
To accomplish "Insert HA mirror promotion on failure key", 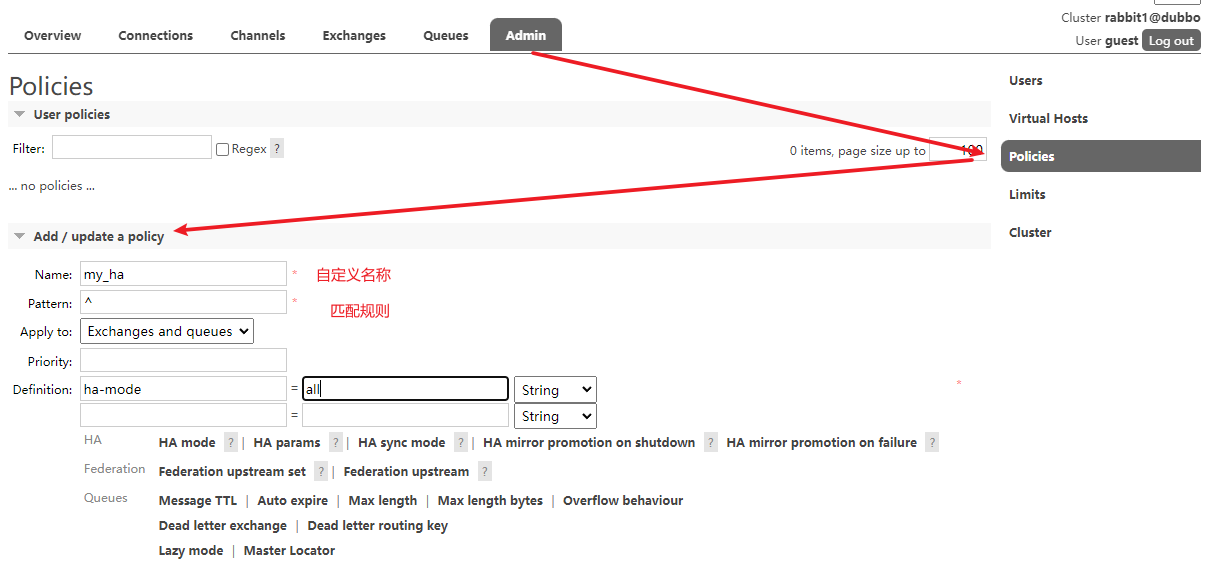I will click(822, 442).
